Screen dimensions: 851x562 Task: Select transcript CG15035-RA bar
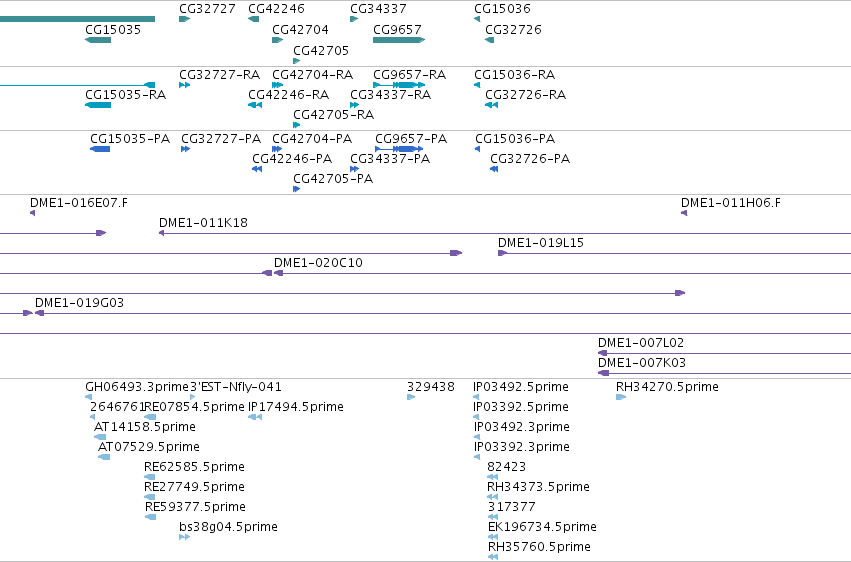pyautogui.click(x=98, y=105)
